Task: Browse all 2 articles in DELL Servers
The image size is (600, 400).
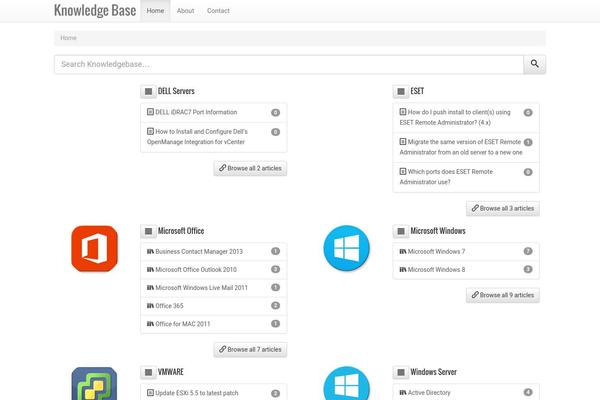Action: point(250,168)
